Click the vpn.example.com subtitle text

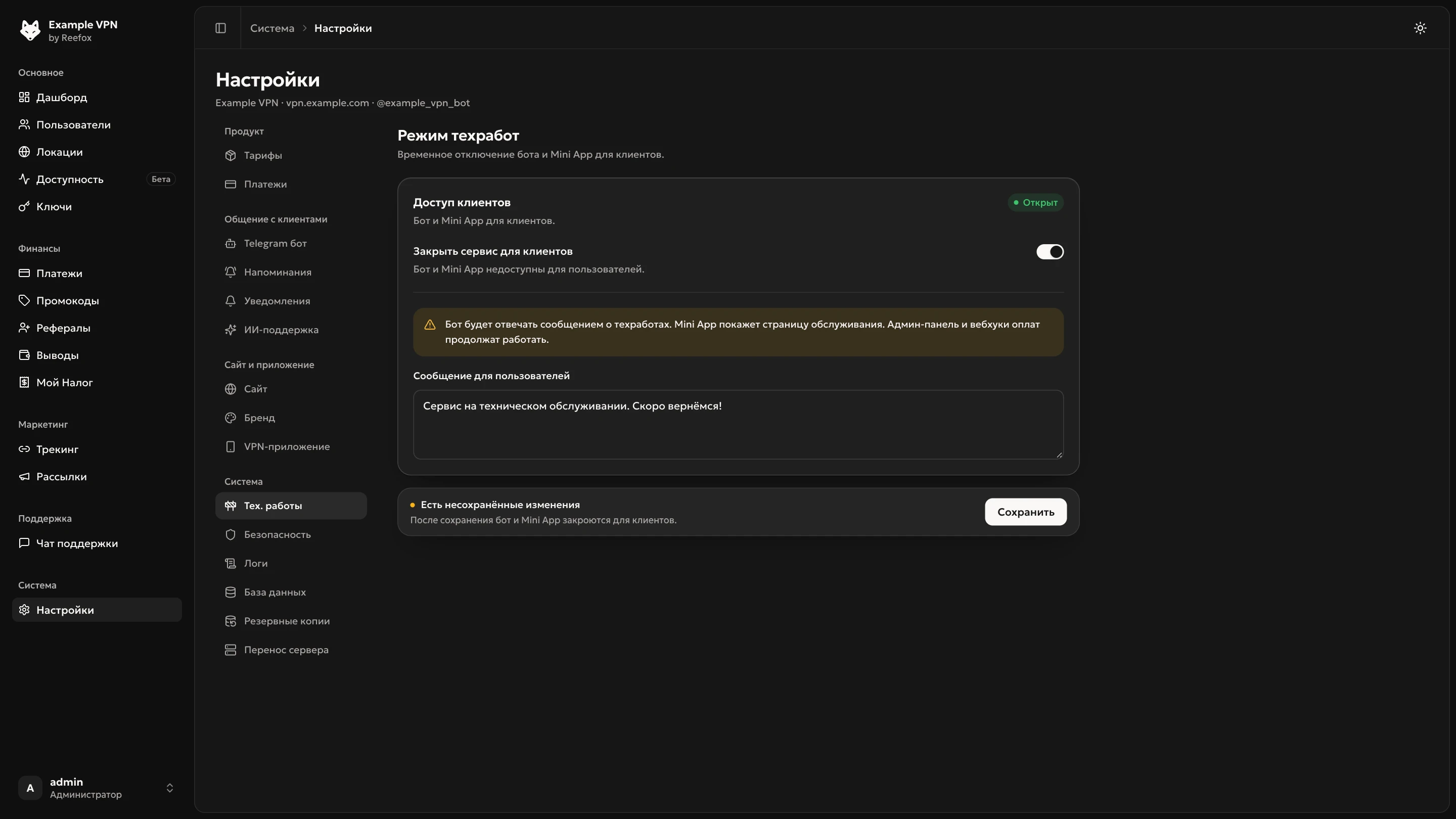pyautogui.click(x=327, y=103)
